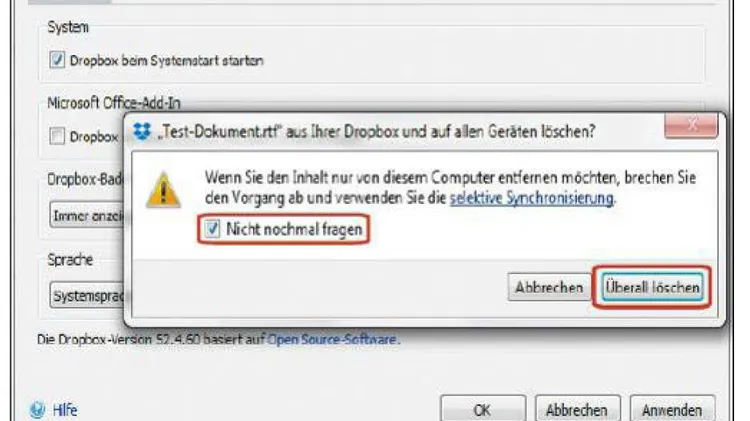Open the Systemsprache language dropdown
This screenshot has height=421, width=750.
(87, 295)
